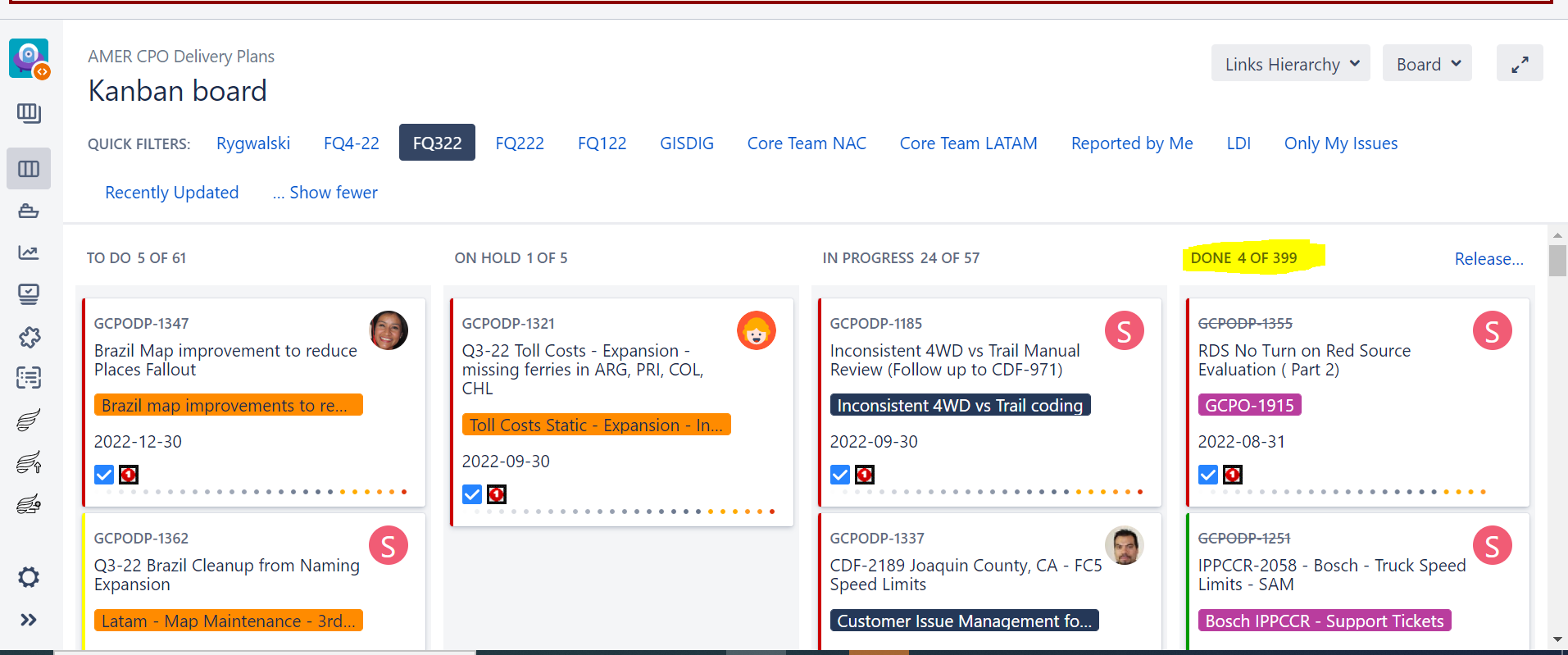Click the Latam - Map Maintenance epic label
1568x655 pixels.
pos(229,621)
